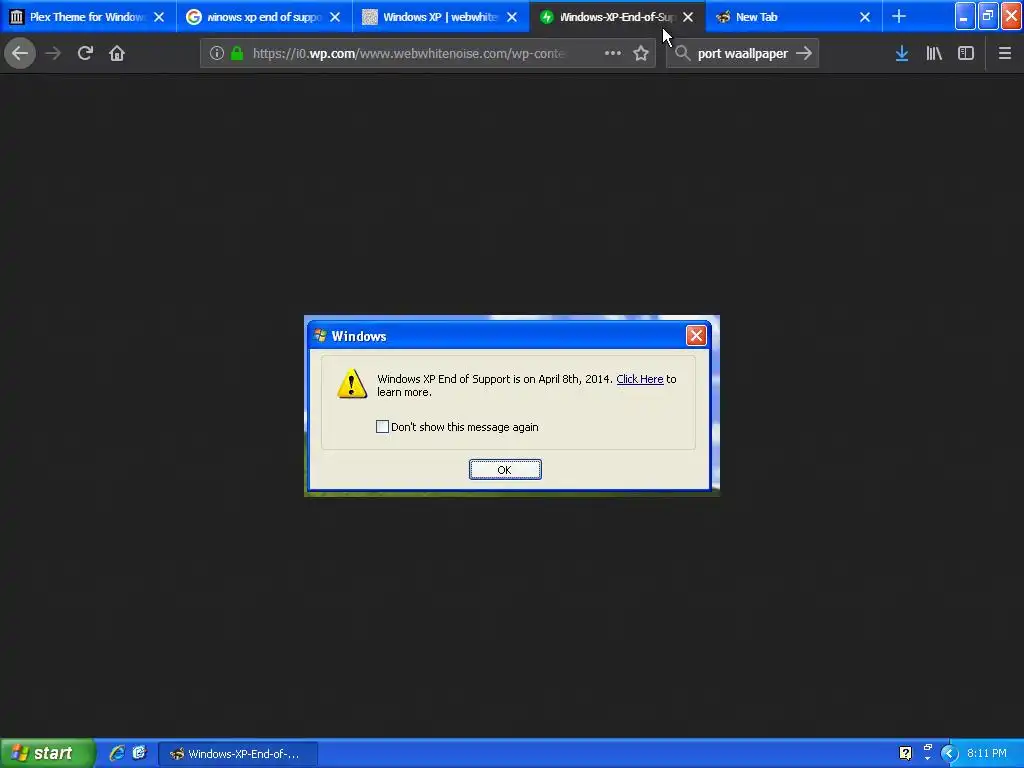Open the Downloads panel
This screenshot has width=1024, height=768.
tap(902, 53)
